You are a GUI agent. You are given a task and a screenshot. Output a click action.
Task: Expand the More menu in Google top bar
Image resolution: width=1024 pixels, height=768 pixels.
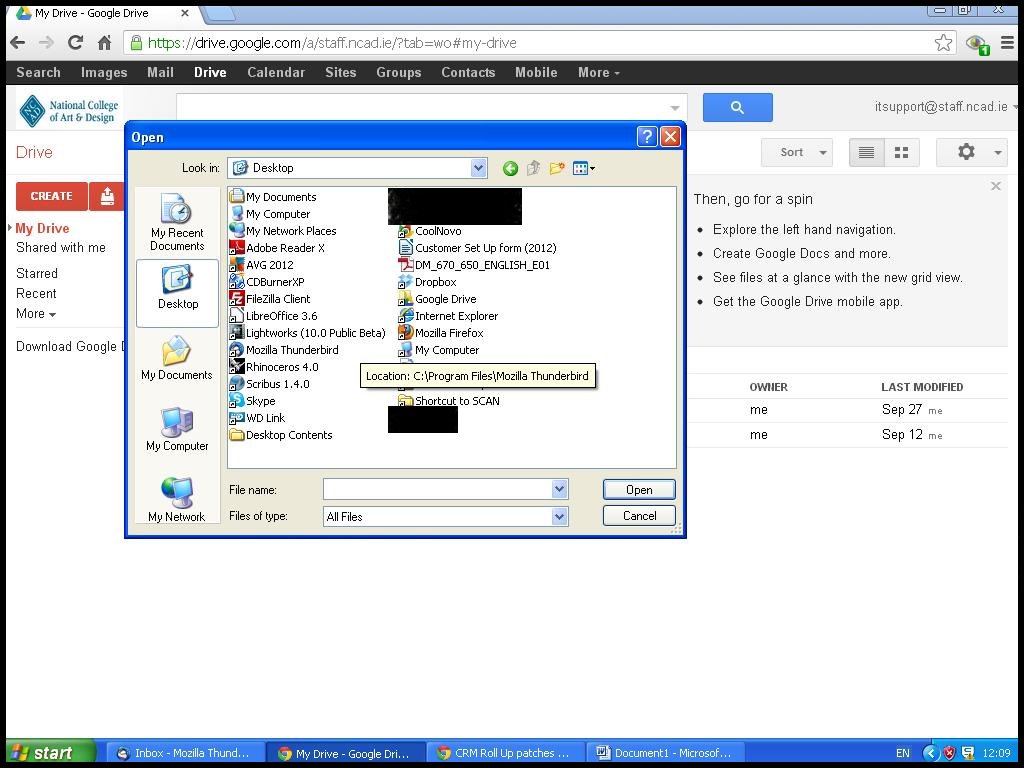coord(598,72)
